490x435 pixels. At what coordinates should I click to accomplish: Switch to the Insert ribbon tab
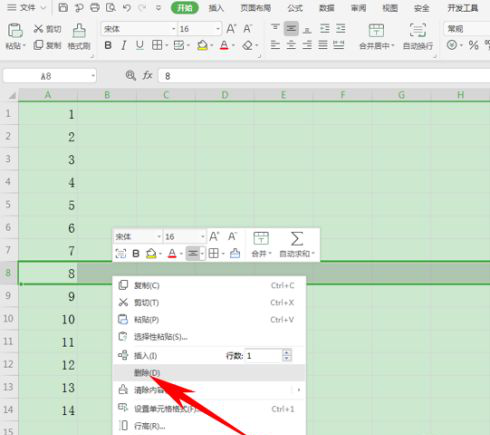coord(216,8)
